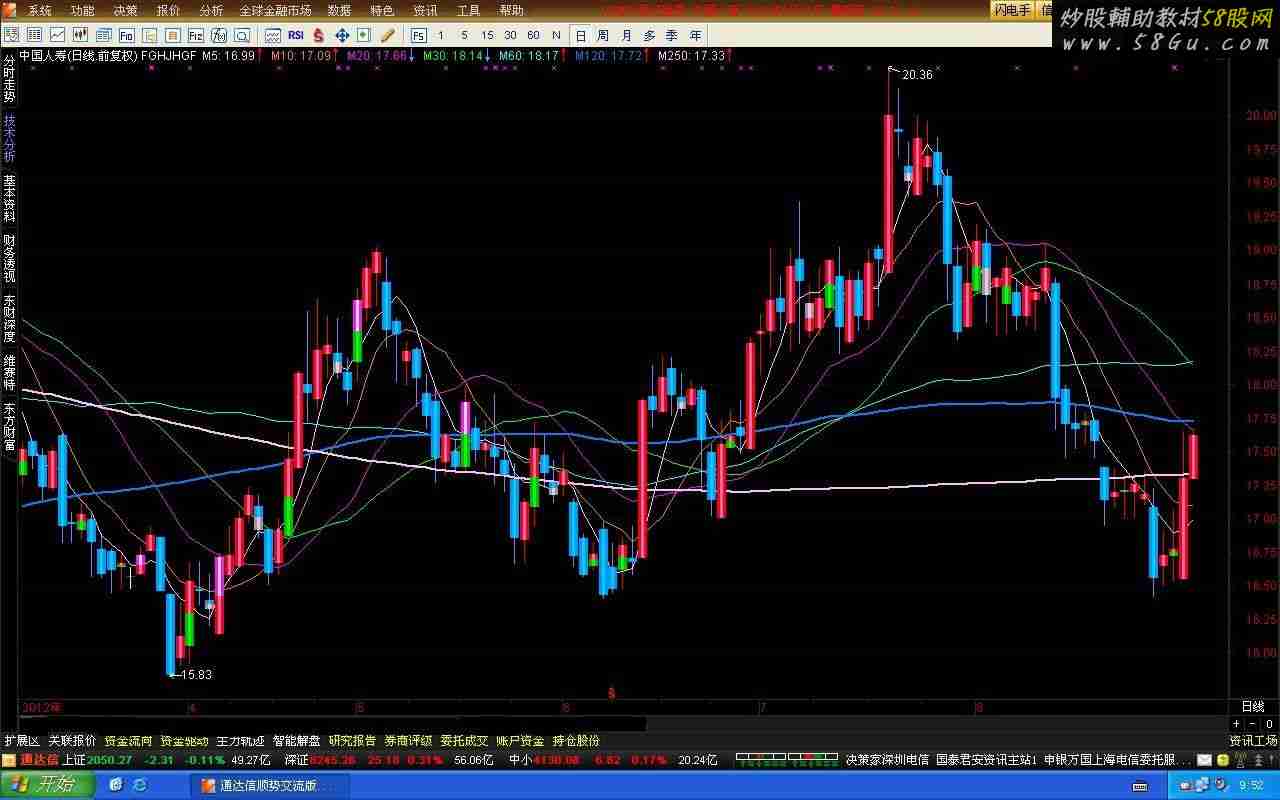Click the Fi2 toolbar icon

click(196, 35)
